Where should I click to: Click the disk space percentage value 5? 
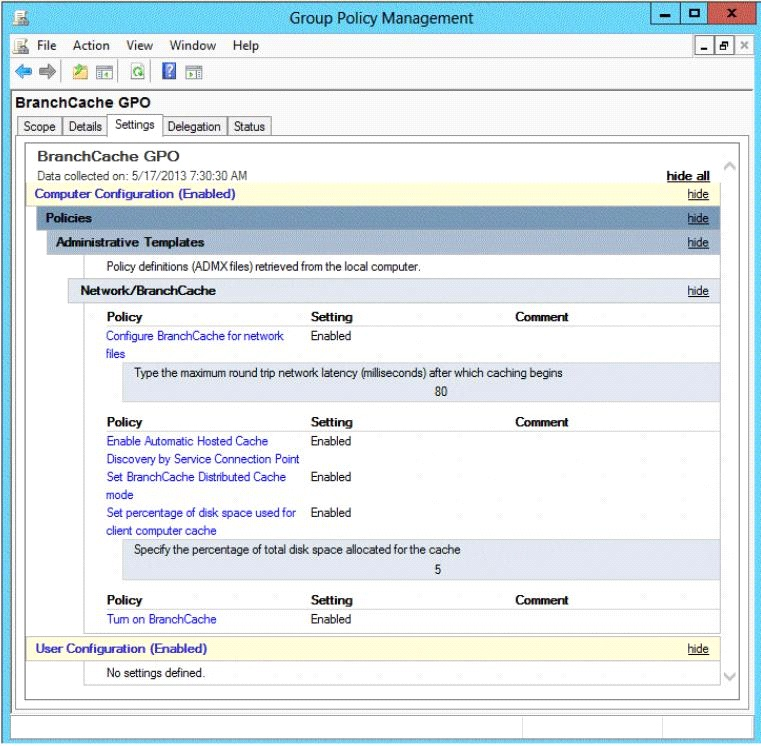[x=438, y=570]
